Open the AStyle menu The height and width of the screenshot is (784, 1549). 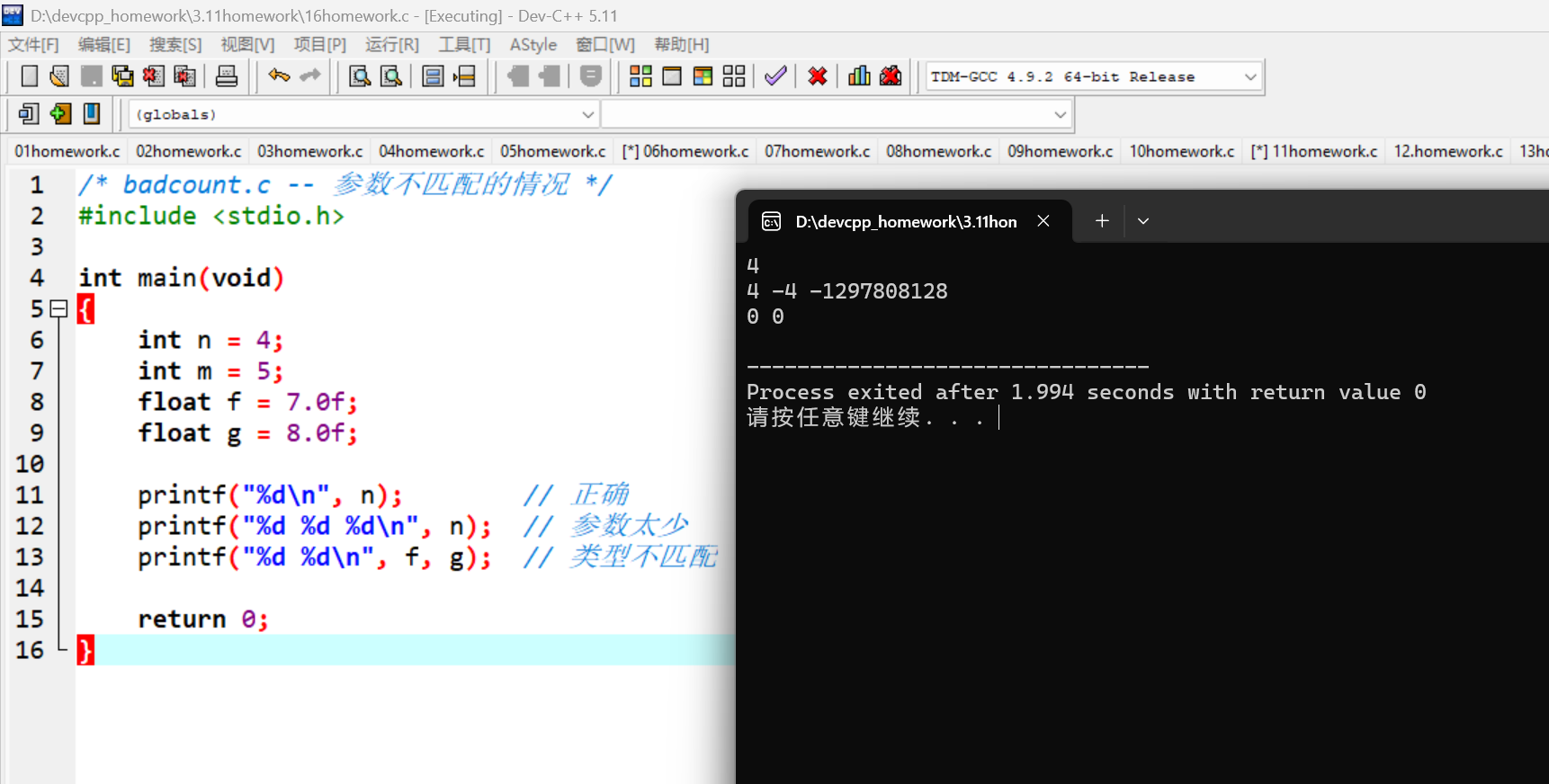pyautogui.click(x=533, y=45)
